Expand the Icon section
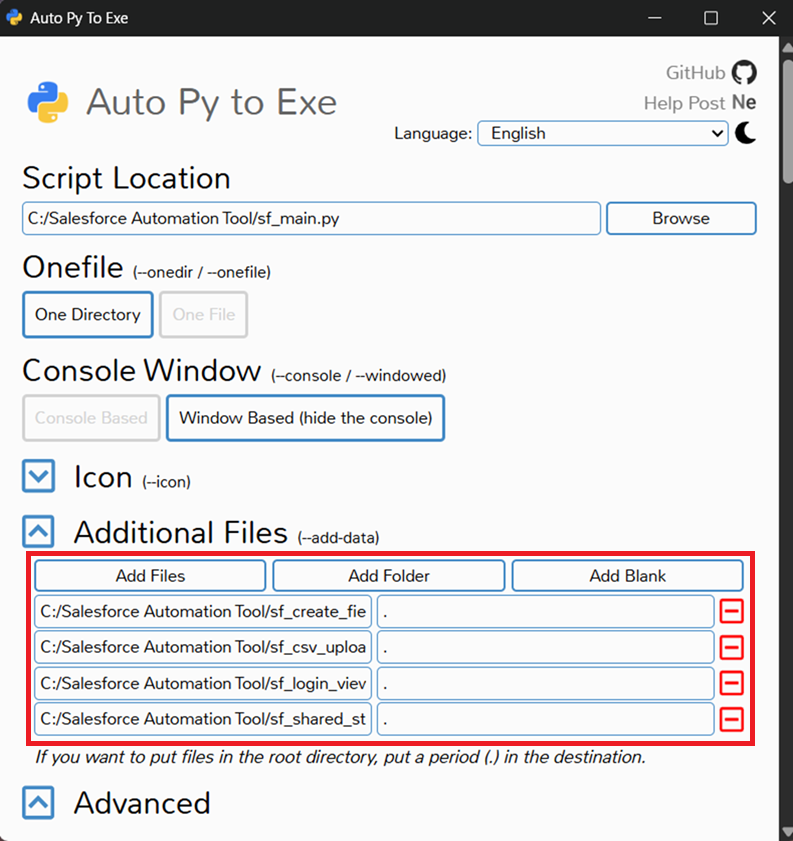 [39, 477]
